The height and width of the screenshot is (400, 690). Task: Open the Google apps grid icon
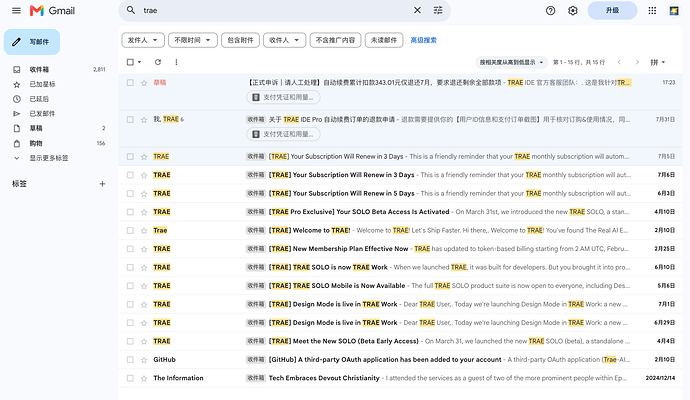click(652, 11)
